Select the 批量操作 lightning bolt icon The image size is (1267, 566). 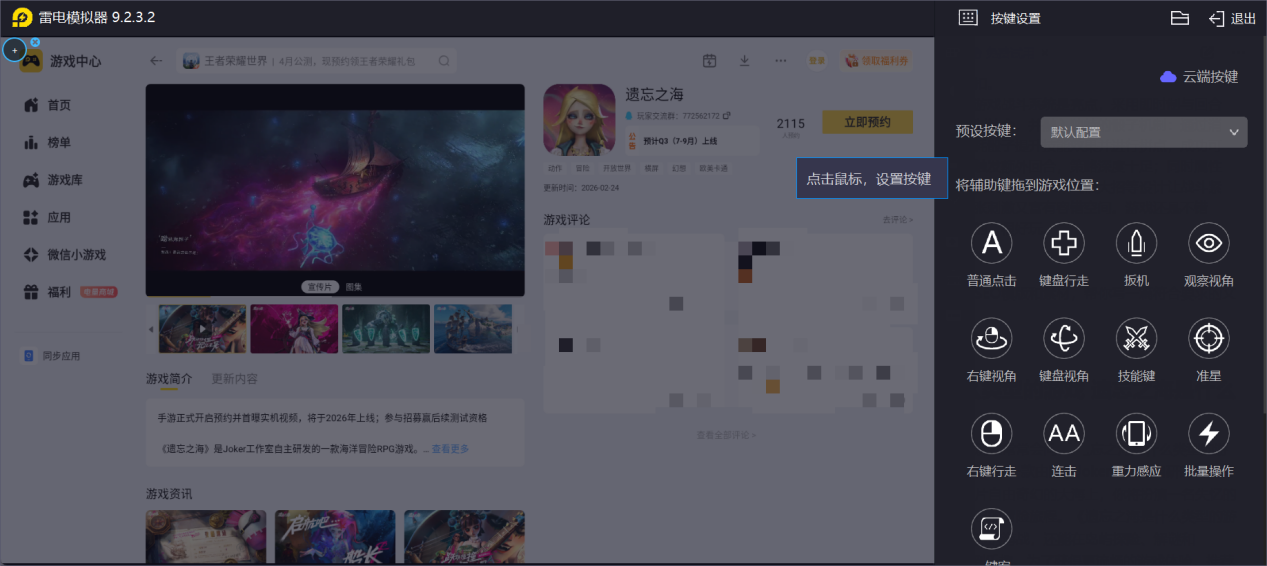point(1208,433)
